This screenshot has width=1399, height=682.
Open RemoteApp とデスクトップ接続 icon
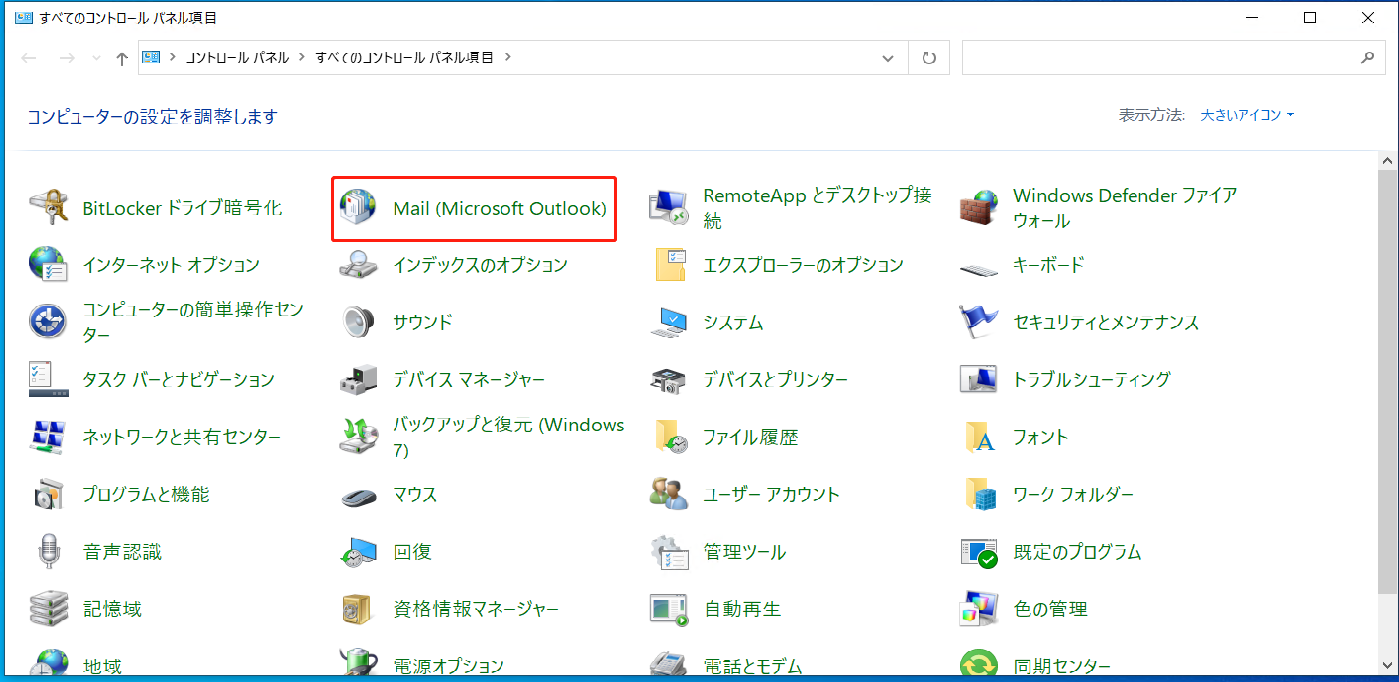[668, 208]
